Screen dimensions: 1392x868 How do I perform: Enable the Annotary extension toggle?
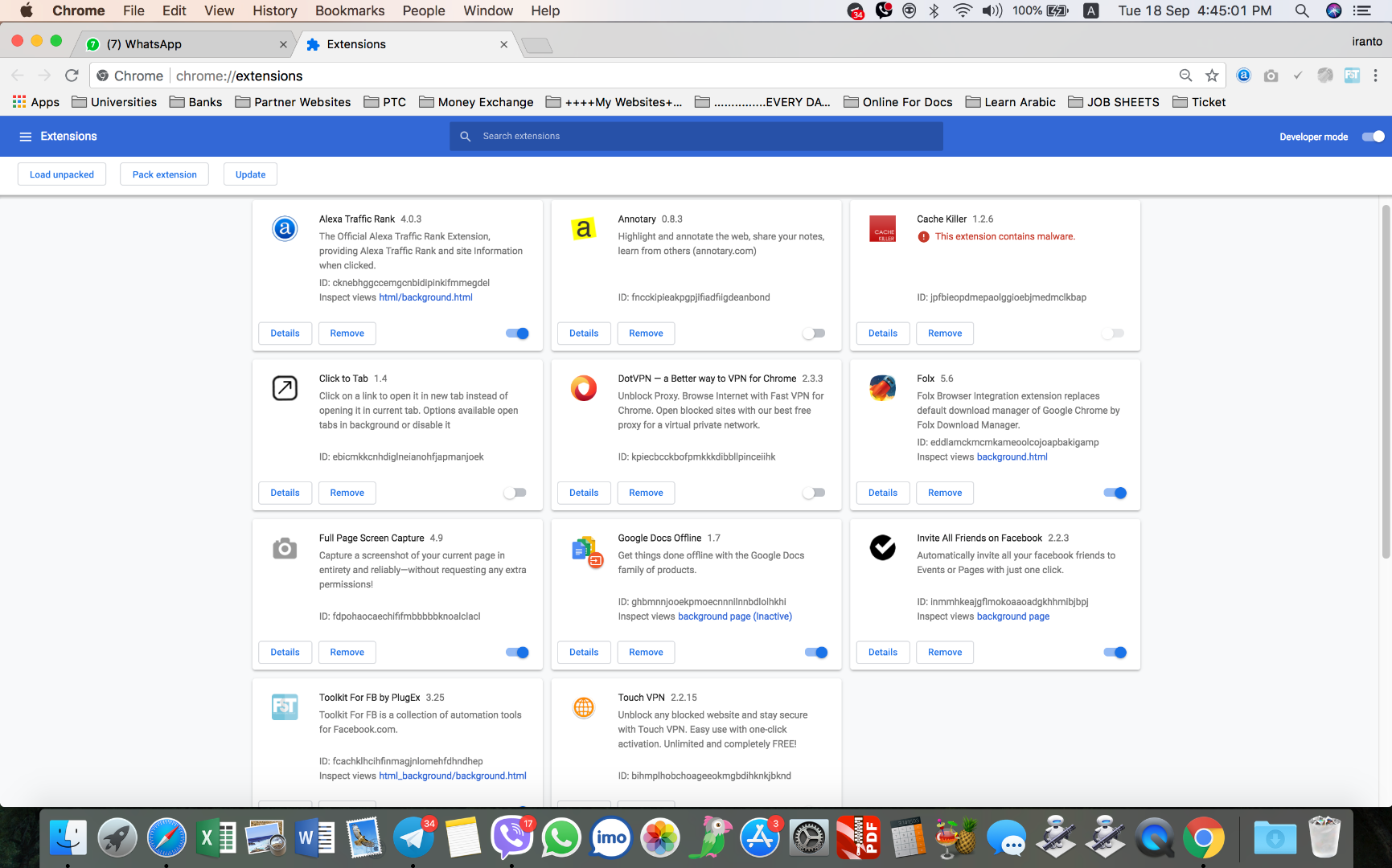pos(814,334)
